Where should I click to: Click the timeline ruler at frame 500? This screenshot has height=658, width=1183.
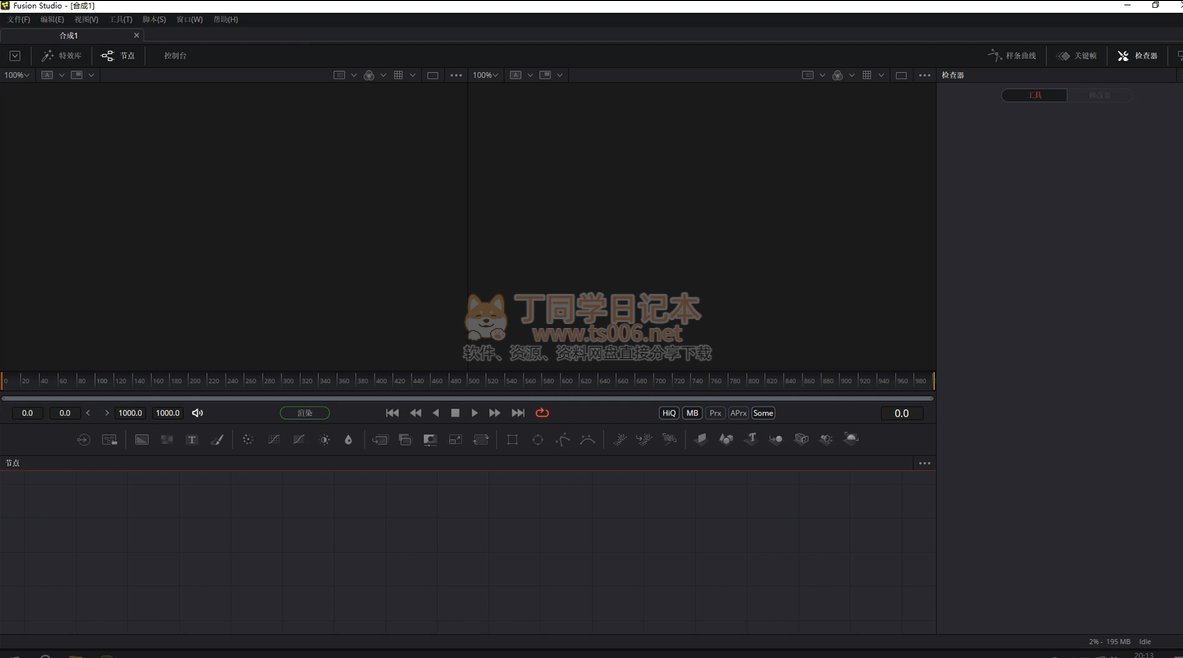coord(474,381)
